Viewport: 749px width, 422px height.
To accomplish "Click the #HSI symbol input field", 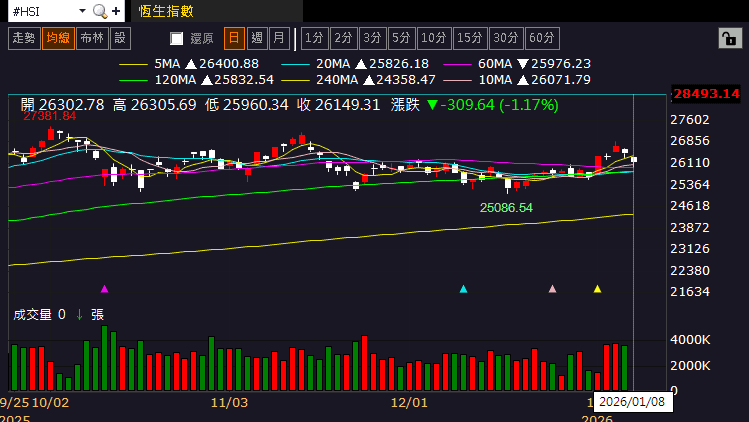I will click(40, 11).
